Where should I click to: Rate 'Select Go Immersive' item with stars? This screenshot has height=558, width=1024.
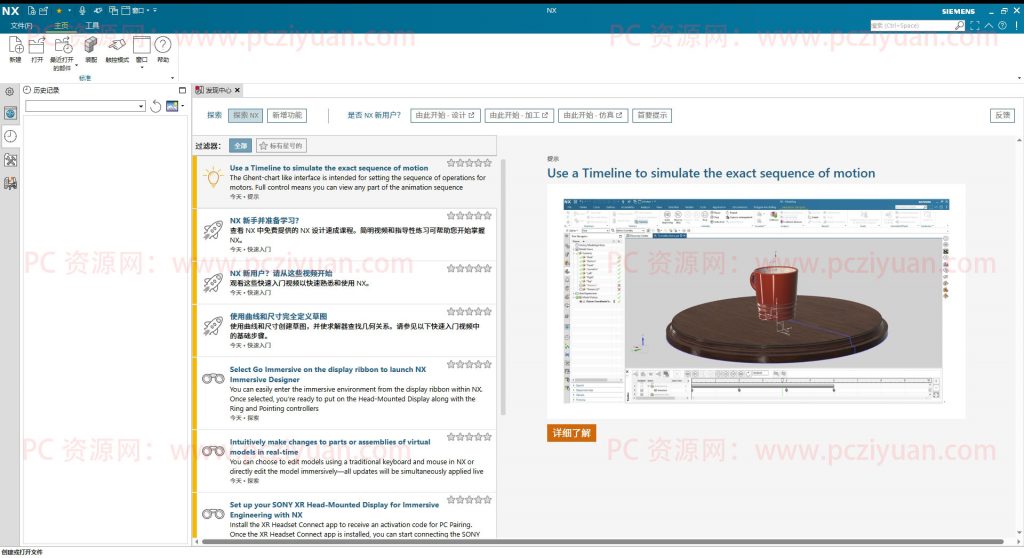tap(469, 364)
